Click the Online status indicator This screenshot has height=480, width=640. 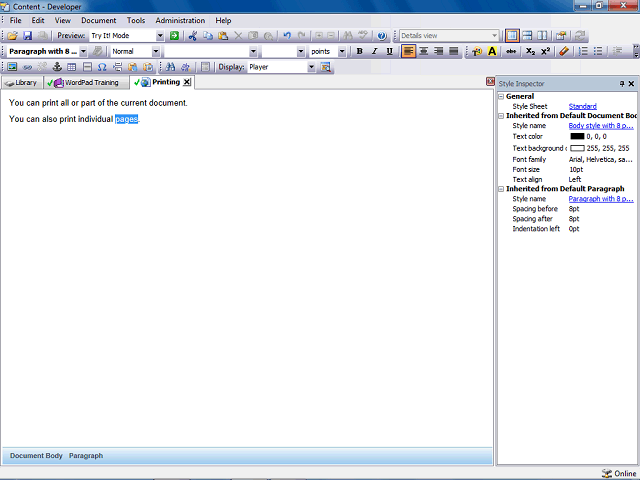point(619,473)
